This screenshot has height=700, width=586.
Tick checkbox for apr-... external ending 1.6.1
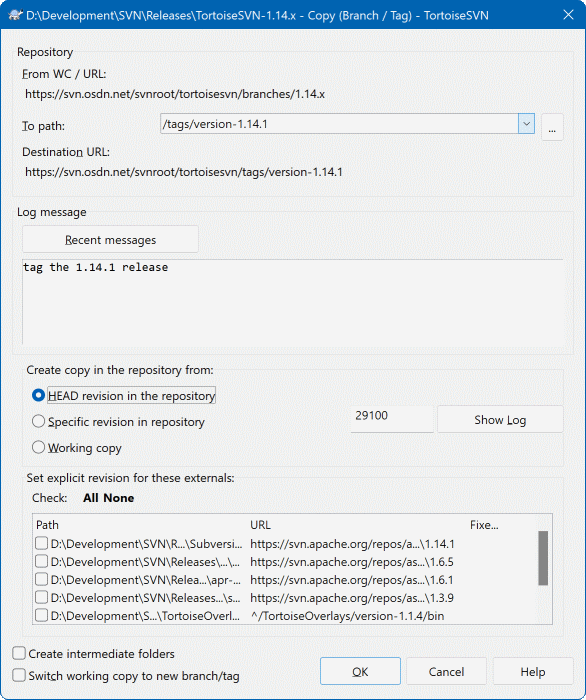point(42,579)
